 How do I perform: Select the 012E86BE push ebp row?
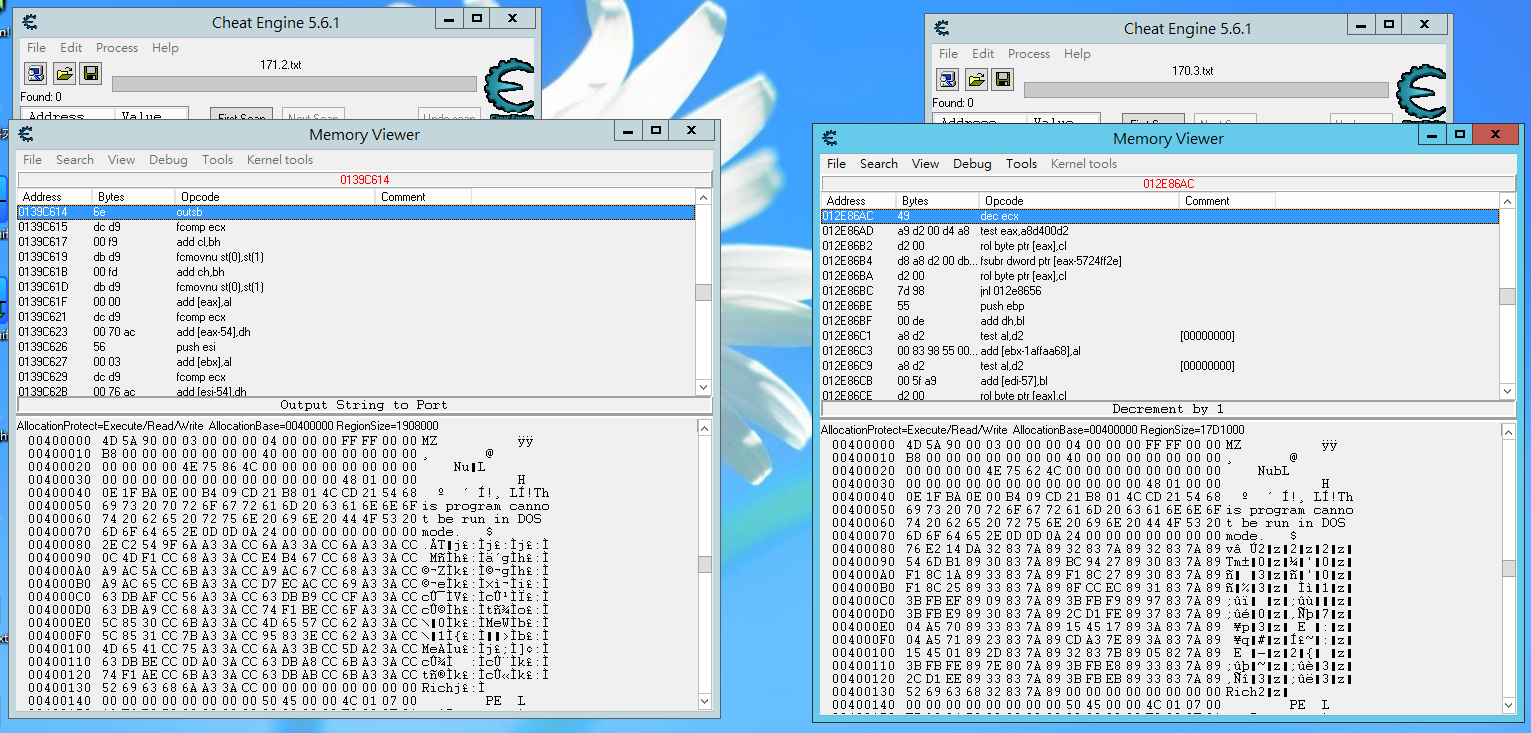(x=1160, y=306)
